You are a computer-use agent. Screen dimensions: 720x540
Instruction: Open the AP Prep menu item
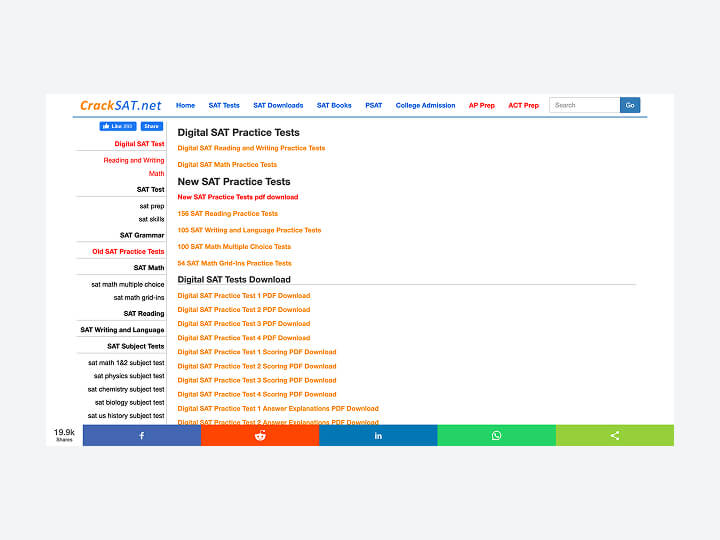click(x=482, y=105)
